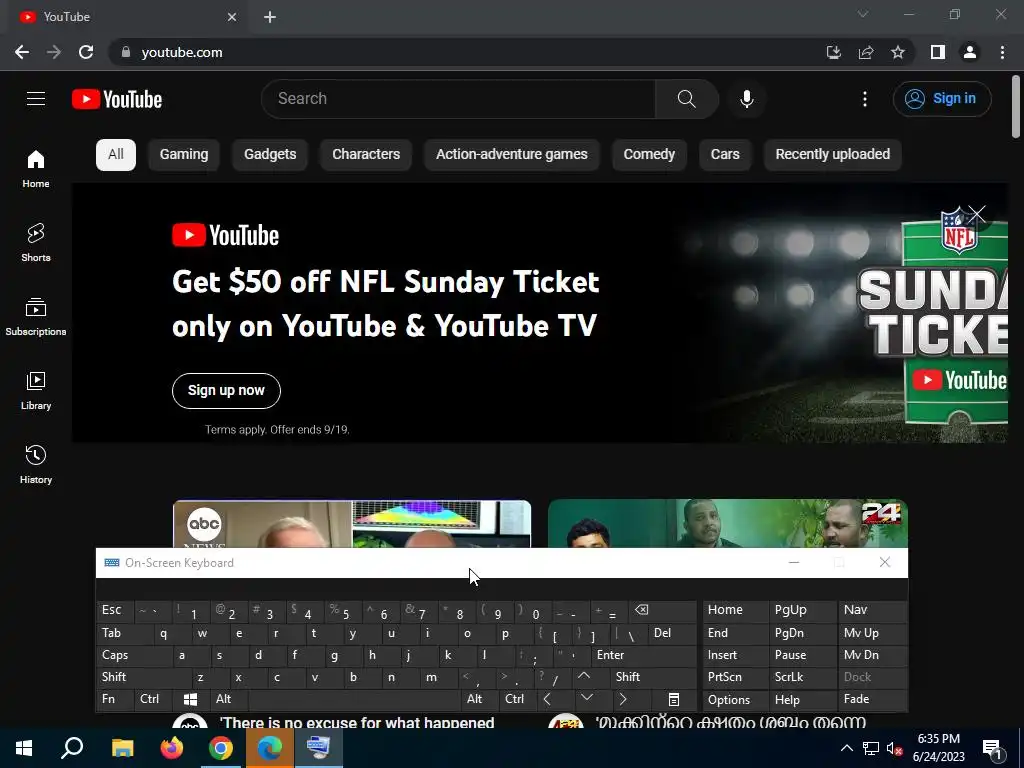Click the page vertical scrollbar

pyautogui.click(x=1016, y=108)
